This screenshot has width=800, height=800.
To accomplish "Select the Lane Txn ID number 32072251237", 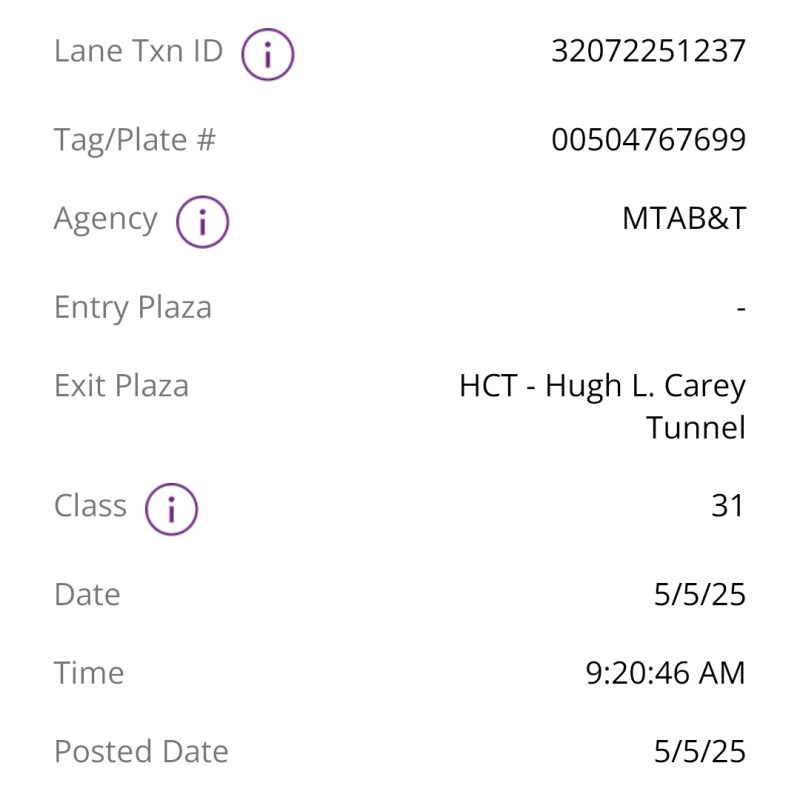I will point(648,51).
